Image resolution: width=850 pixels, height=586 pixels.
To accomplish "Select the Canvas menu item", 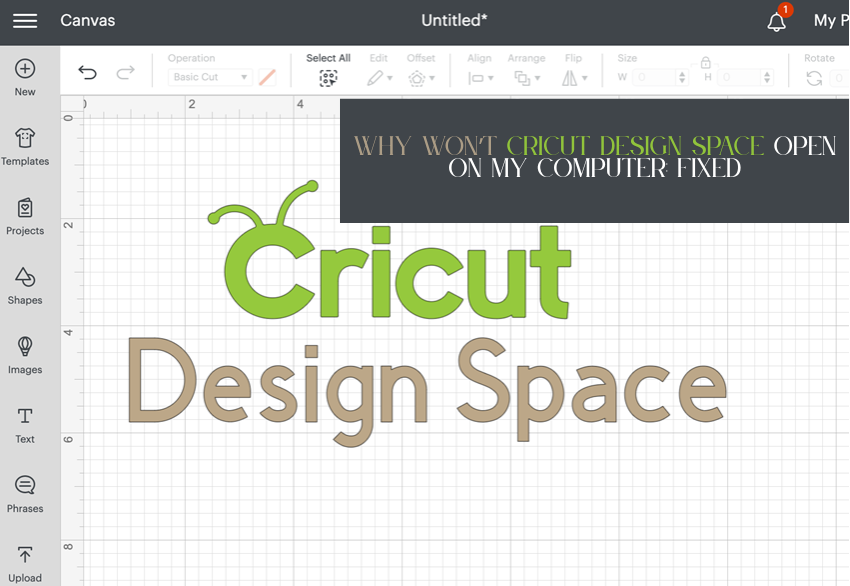I will [88, 20].
